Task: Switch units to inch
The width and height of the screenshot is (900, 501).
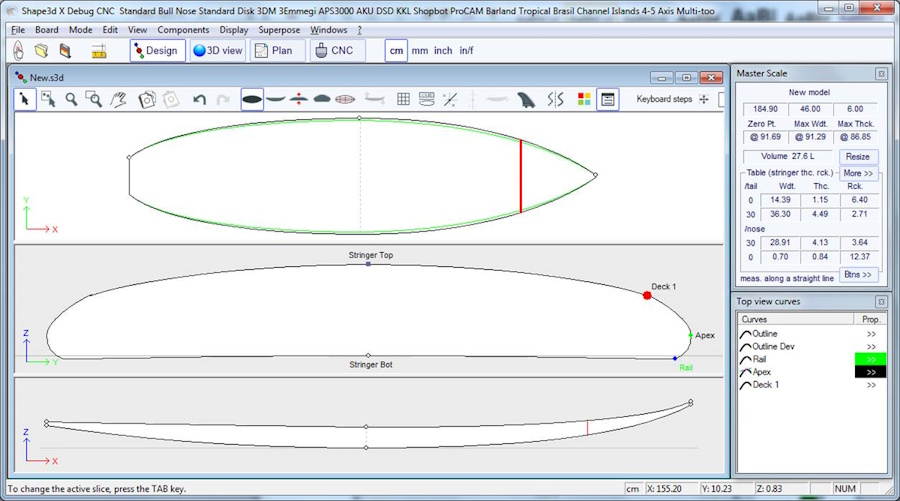Action: (442, 50)
